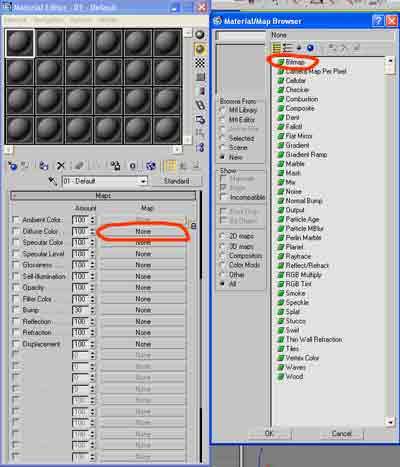
Task: Select Raytrace in map list
Action: pos(298,256)
